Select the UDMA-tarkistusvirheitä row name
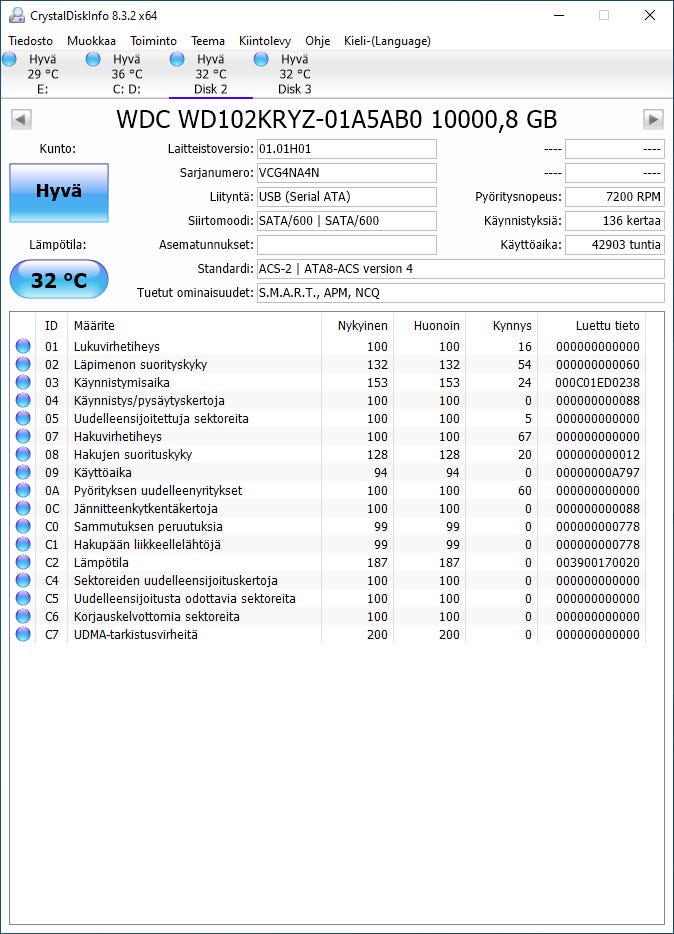This screenshot has width=674, height=934. [136, 634]
